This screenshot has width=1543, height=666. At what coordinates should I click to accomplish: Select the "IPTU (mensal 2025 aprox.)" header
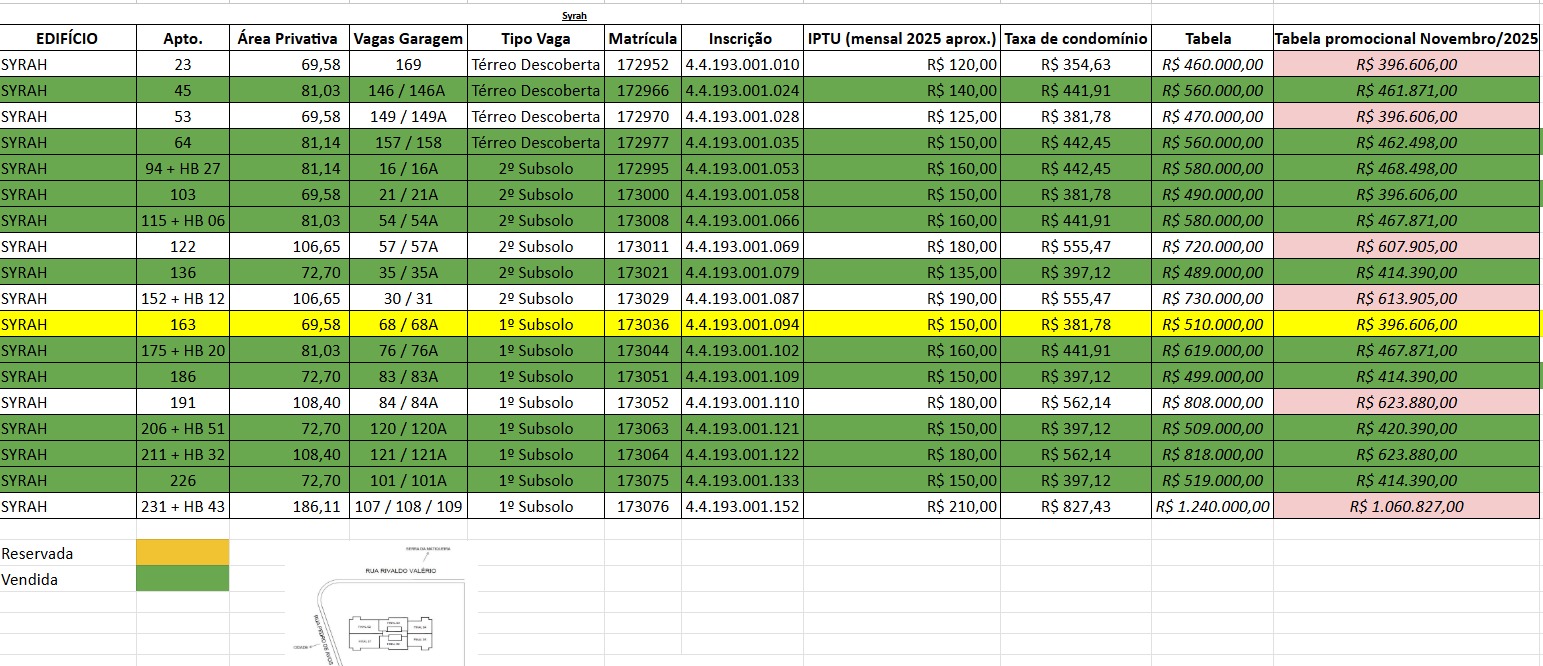902,39
